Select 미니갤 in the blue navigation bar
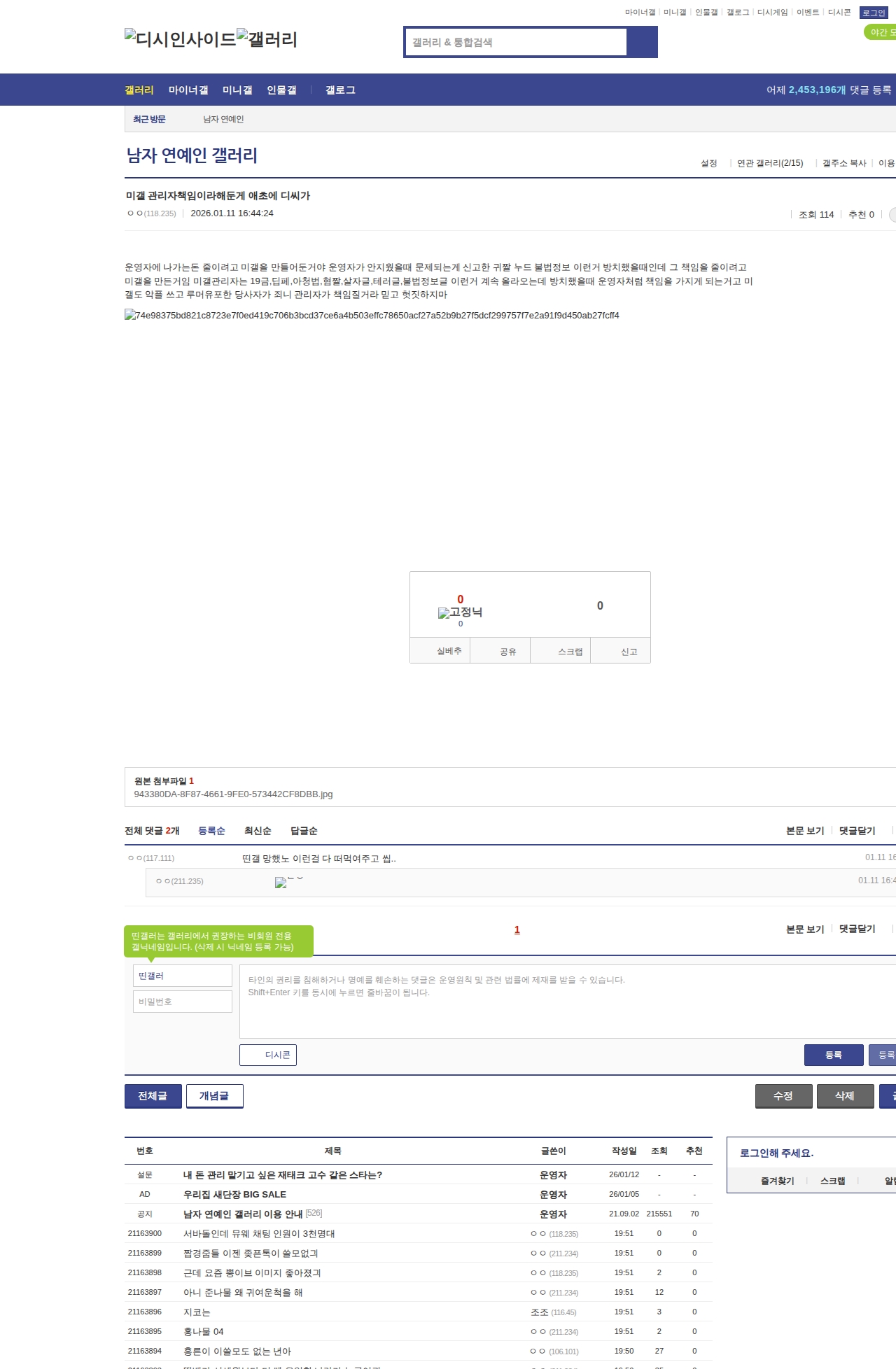This screenshot has width=896, height=1369. 237,90
